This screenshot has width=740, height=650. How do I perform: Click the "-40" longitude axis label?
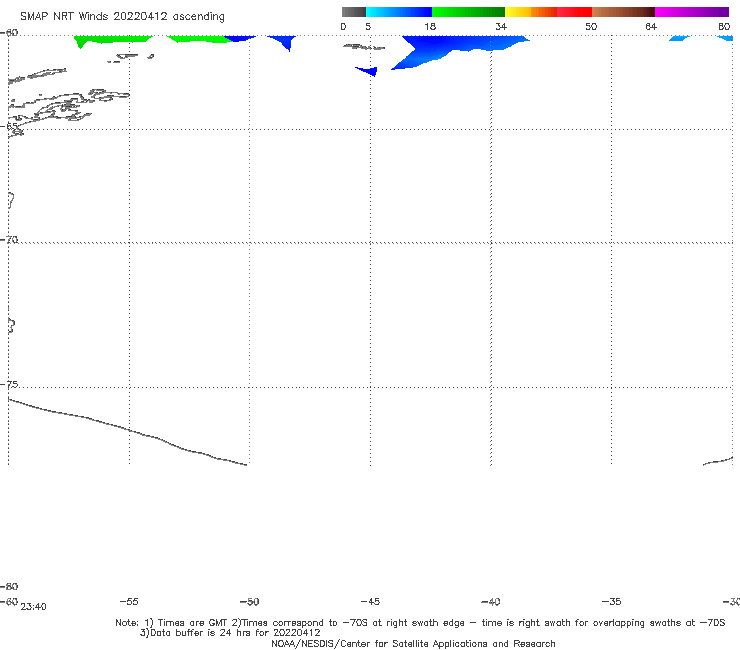point(491,601)
